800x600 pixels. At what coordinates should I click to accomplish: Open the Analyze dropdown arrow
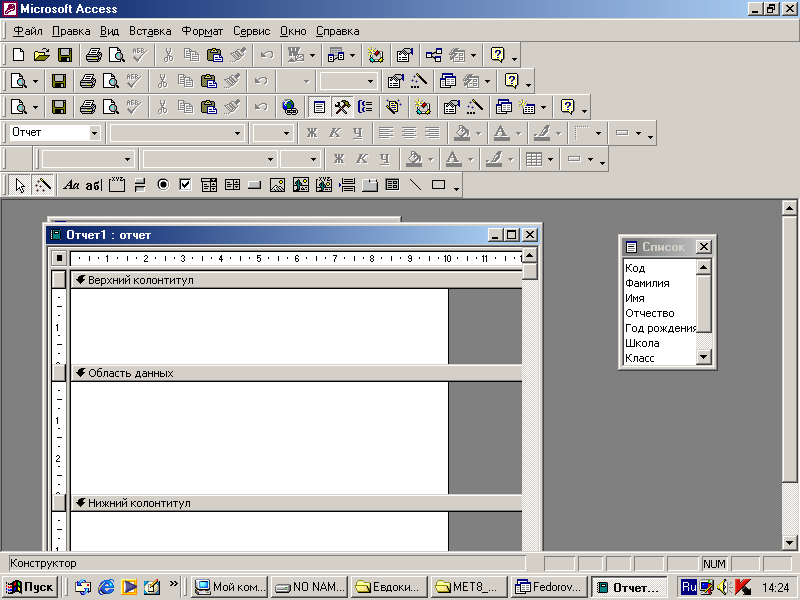click(353, 55)
